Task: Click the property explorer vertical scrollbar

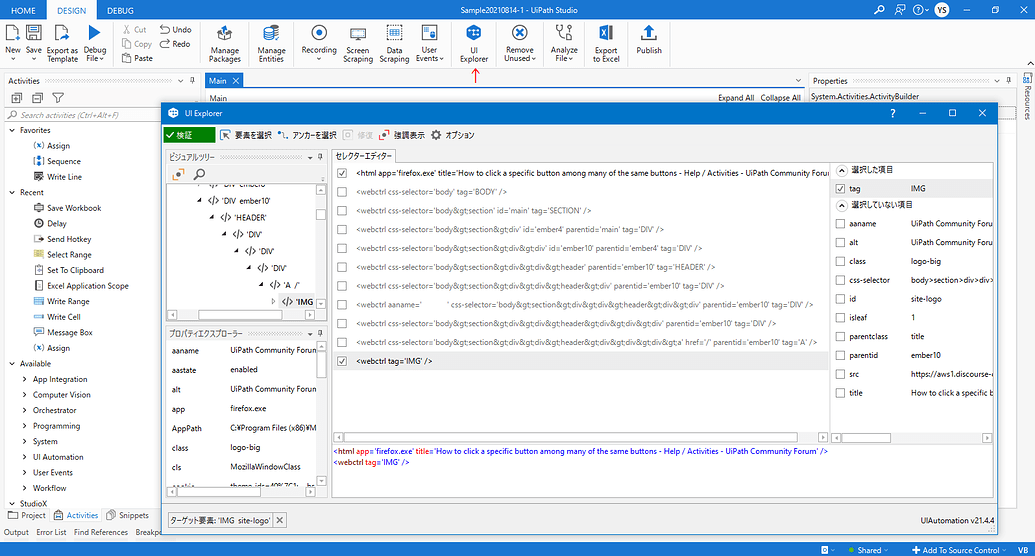Action: click(321, 365)
